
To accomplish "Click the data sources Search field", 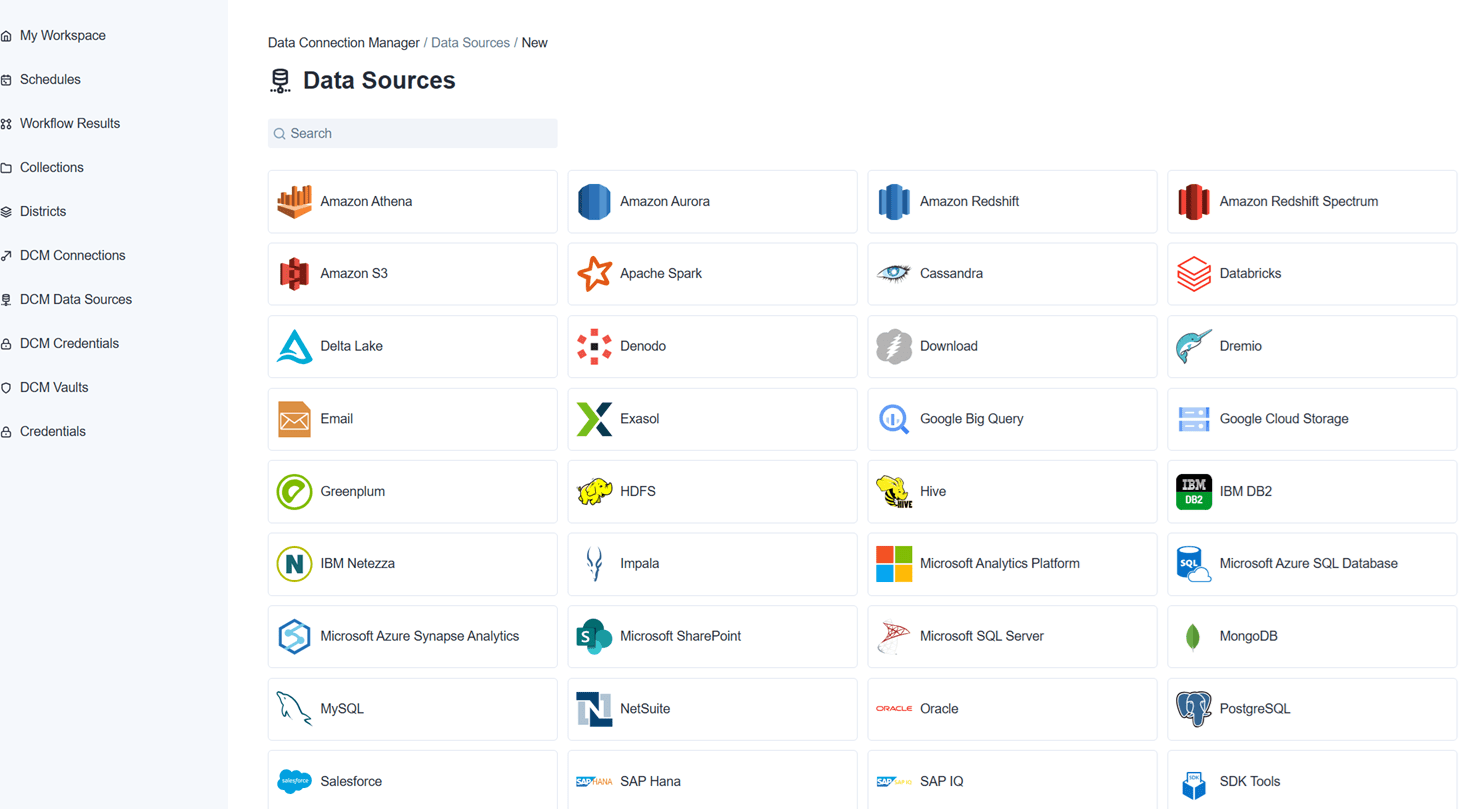I will point(413,134).
